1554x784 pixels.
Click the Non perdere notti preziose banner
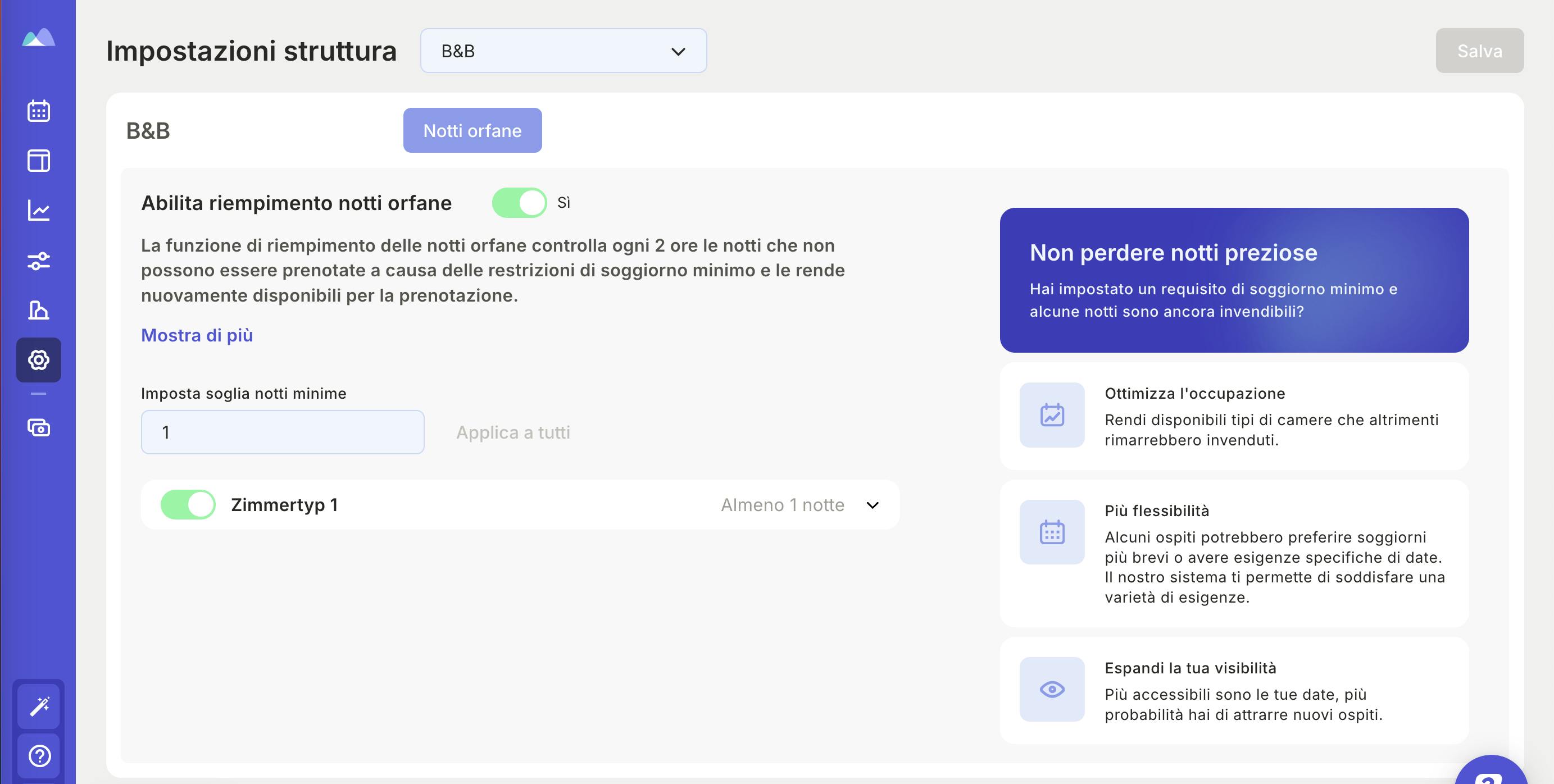click(1234, 280)
